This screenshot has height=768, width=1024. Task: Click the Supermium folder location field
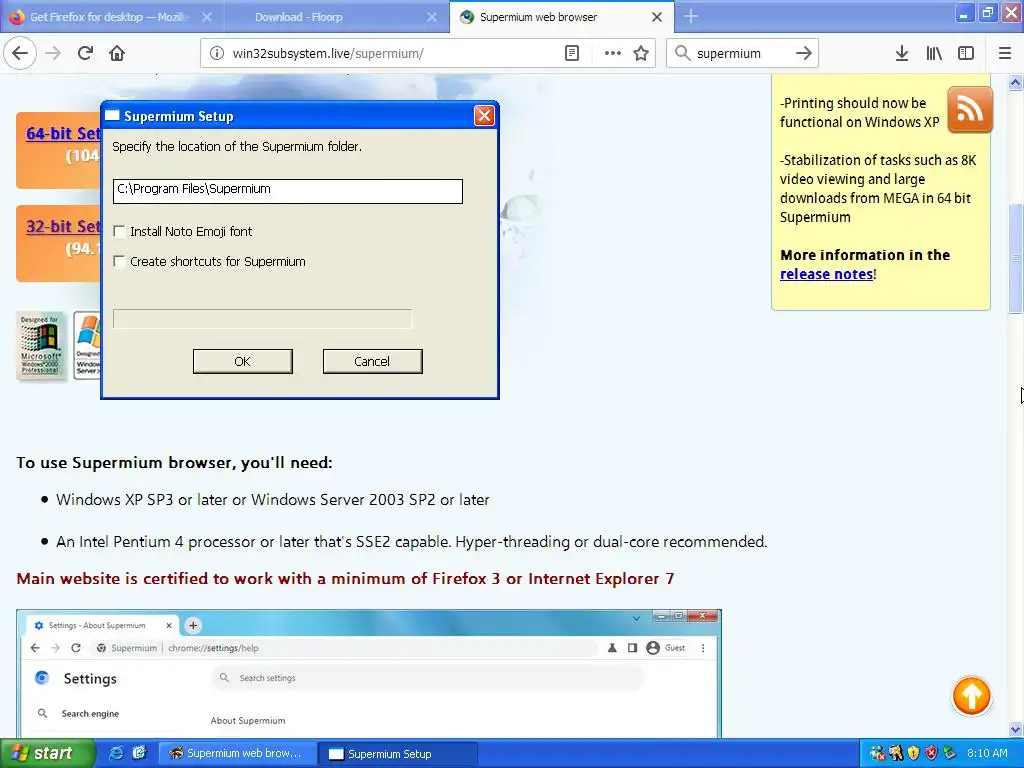[287, 191]
